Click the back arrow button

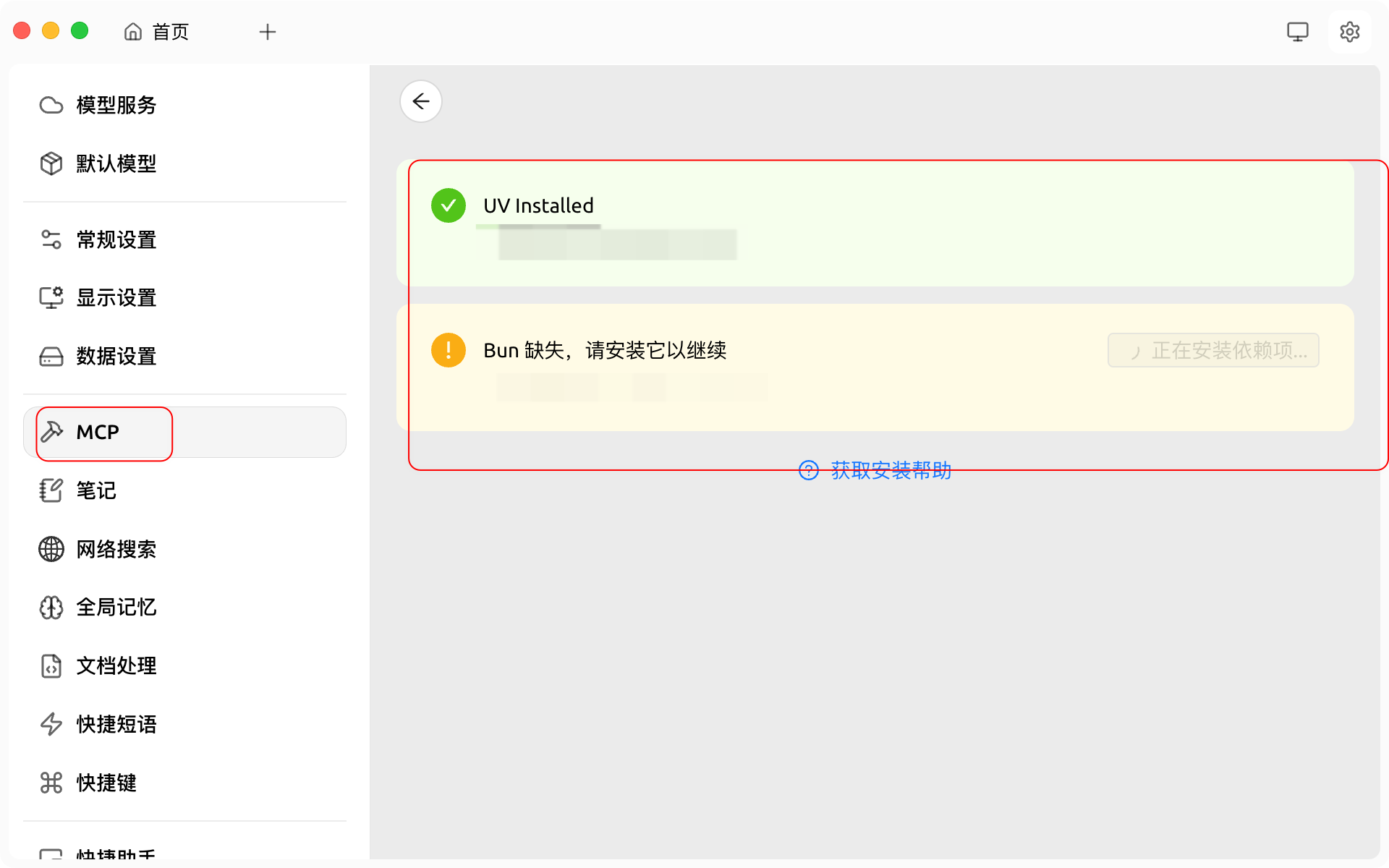(420, 101)
